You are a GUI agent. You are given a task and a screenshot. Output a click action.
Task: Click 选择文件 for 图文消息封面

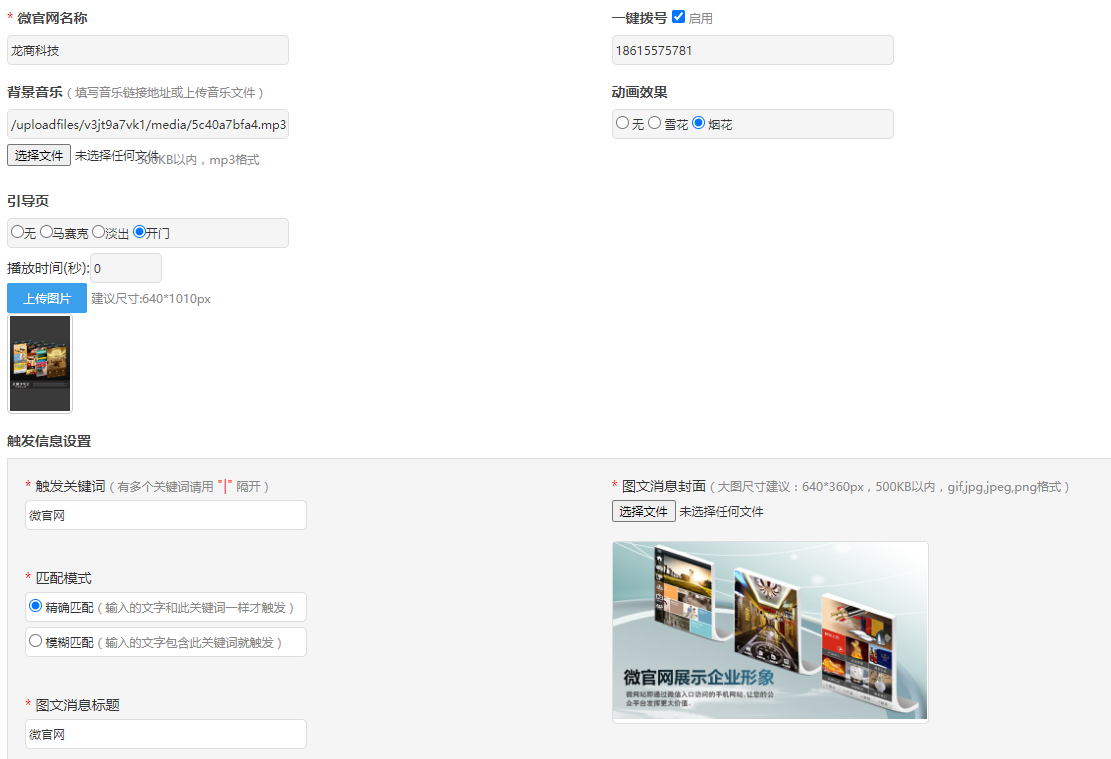[643, 511]
